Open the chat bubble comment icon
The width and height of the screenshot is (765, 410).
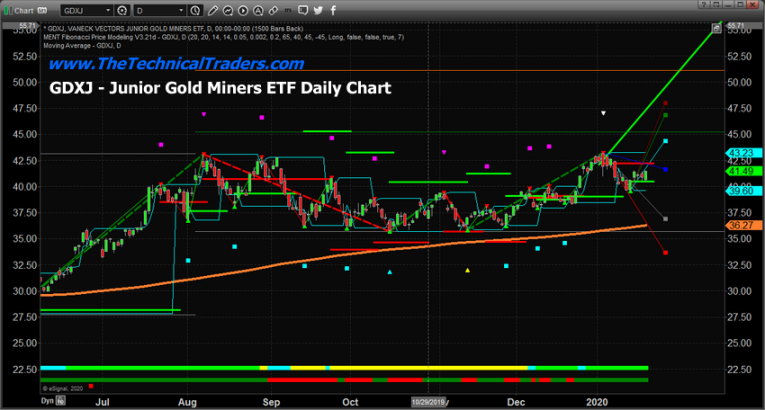(302, 10)
